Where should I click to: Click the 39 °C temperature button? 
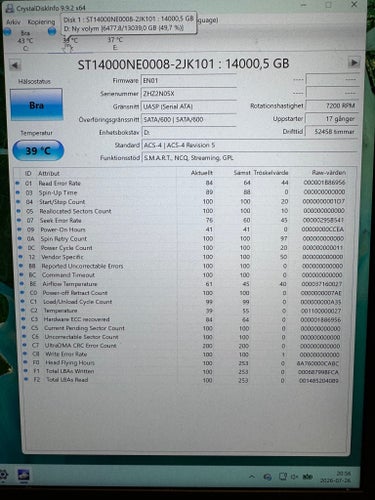(x=38, y=151)
